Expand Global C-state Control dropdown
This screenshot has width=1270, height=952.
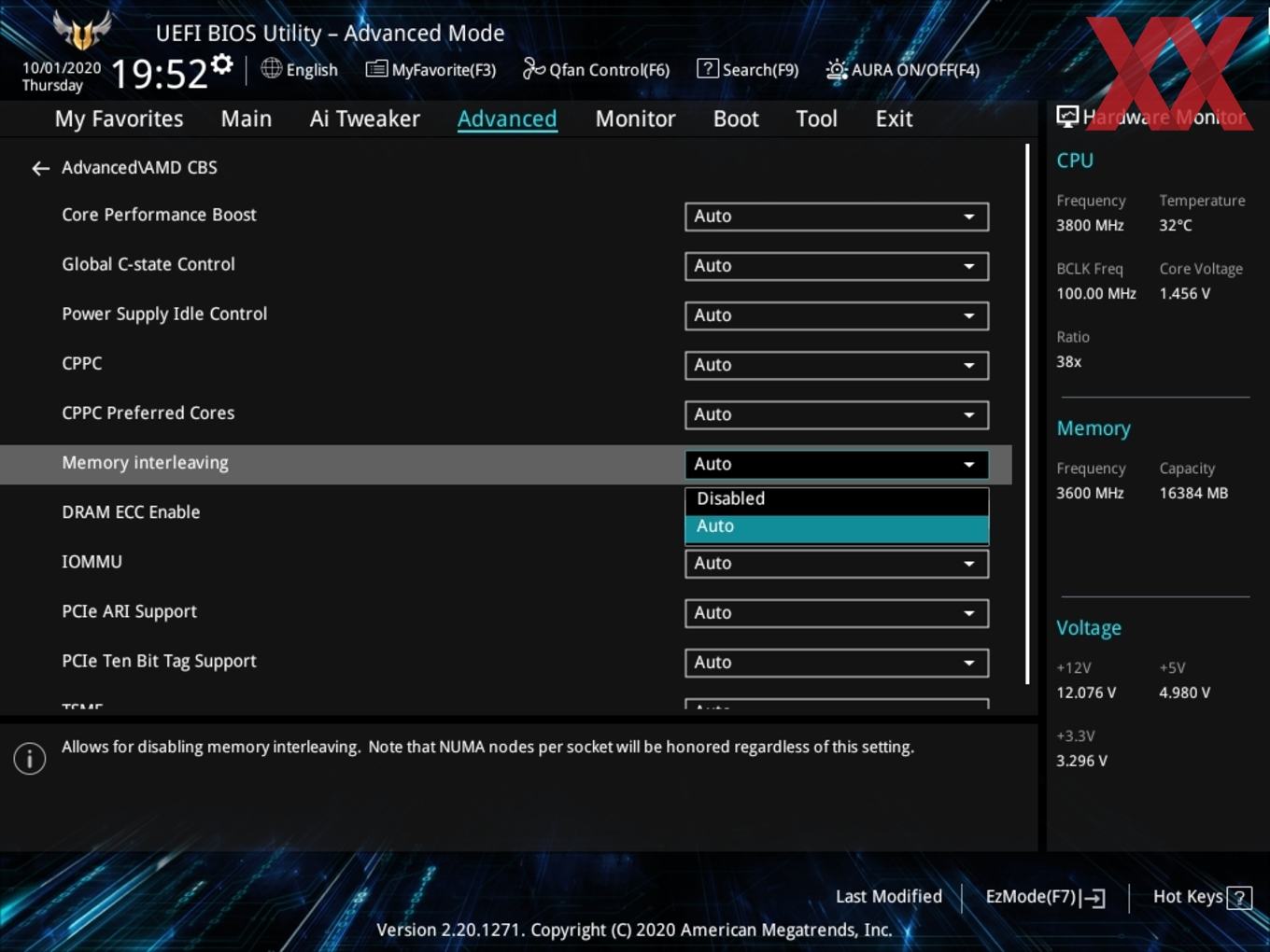(837, 266)
